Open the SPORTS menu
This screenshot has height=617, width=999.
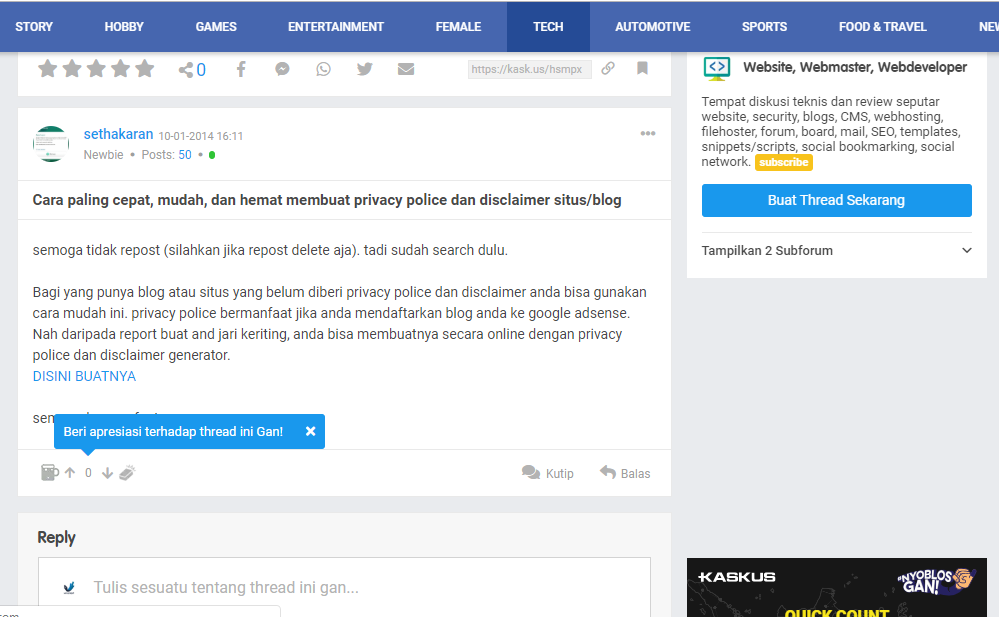pyautogui.click(x=764, y=27)
